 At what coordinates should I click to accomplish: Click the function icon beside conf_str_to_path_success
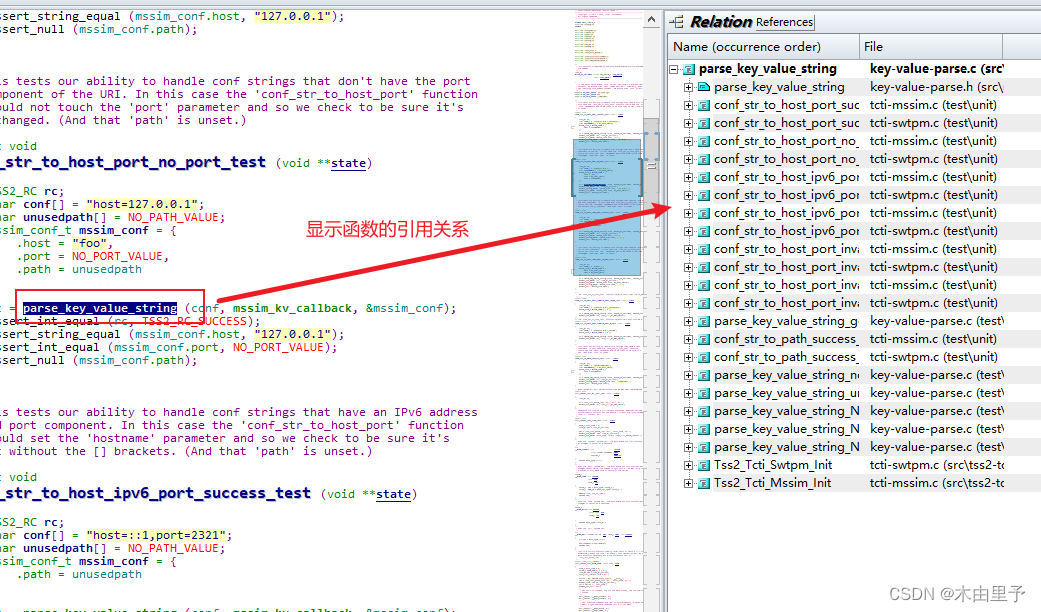pos(703,338)
